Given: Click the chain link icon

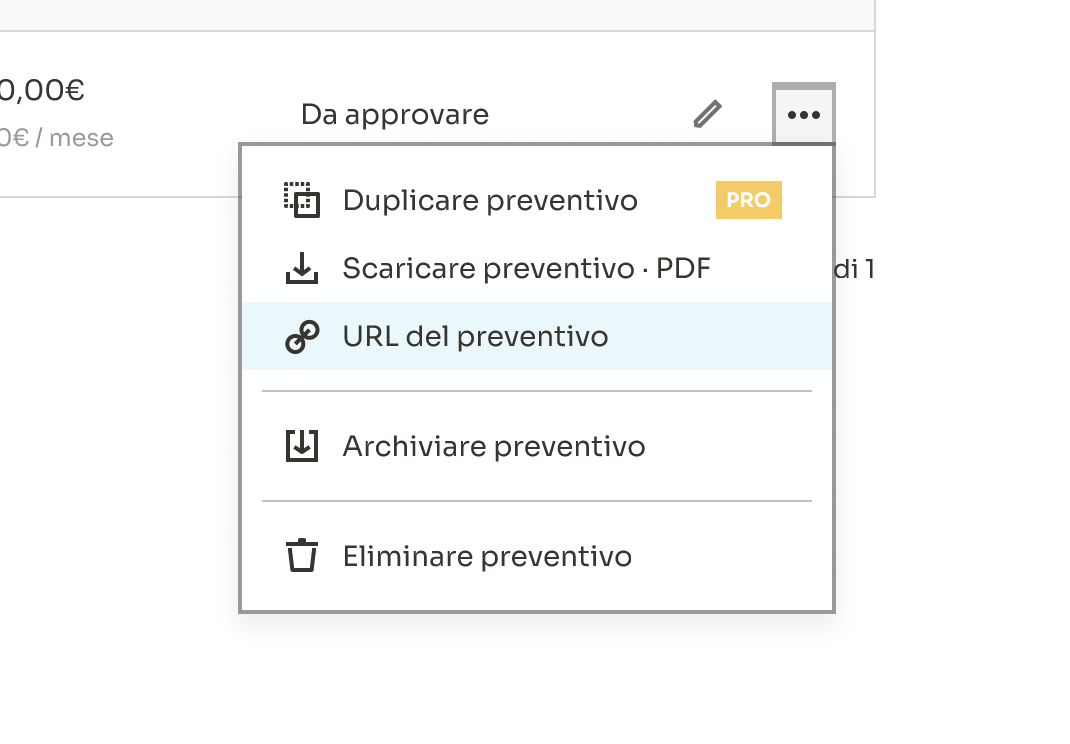Looking at the screenshot, I should (x=301, y=337).
